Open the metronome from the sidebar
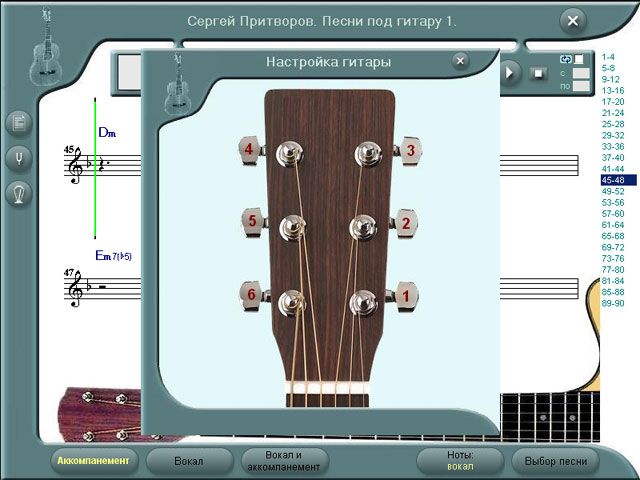640x480 pixels. [18, 194]
